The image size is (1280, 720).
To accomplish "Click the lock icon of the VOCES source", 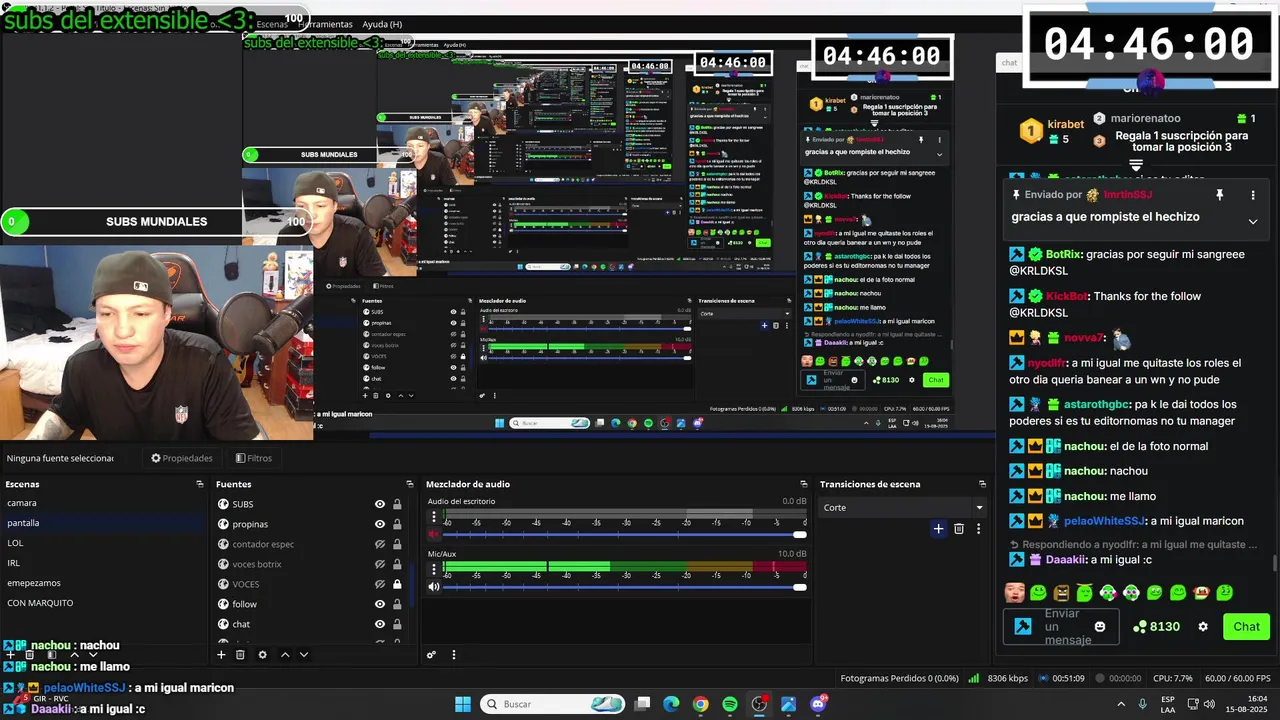I will coord(397,584).
